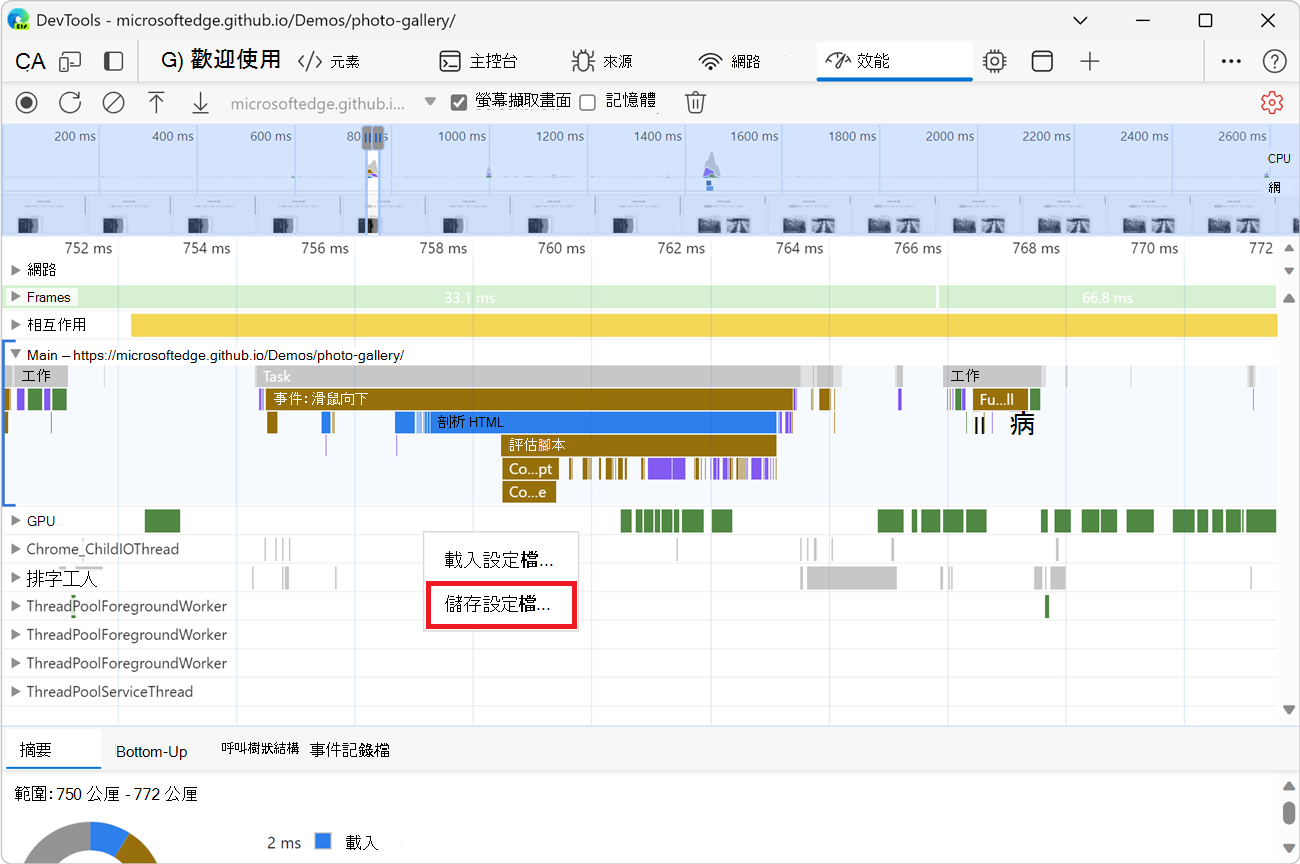
Task: Click the summary pane vertical scrollbar thumb
Action: 1289,814
